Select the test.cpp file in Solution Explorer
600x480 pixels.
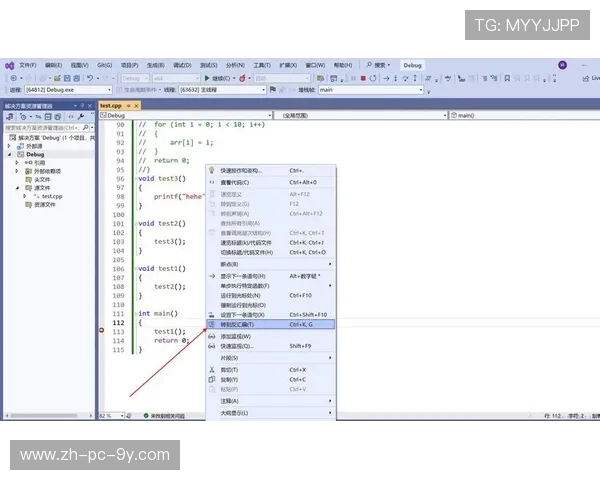click(x=52, y=196)
